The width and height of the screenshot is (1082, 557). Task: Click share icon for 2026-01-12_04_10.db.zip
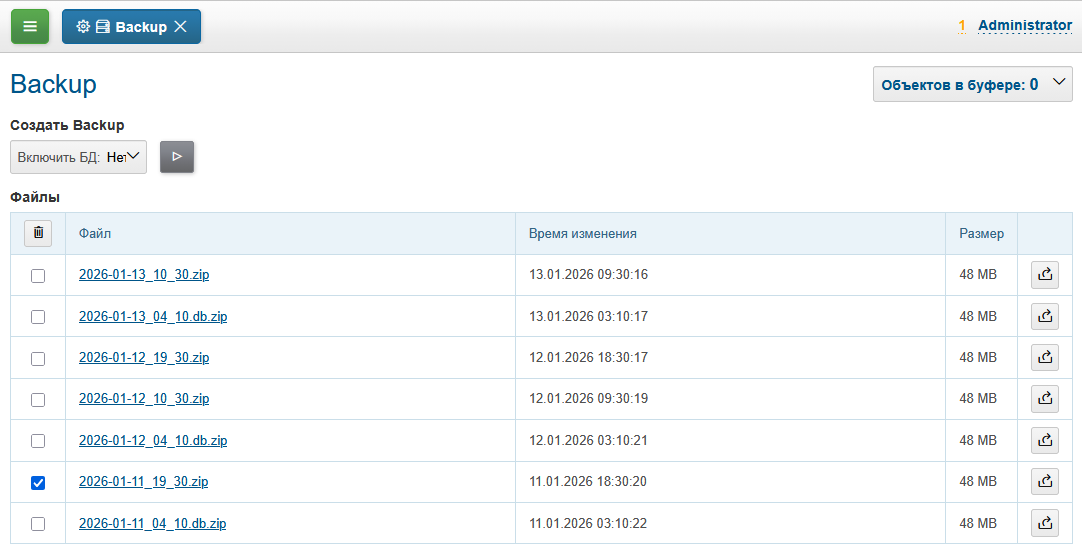click(x=1044, y=441)
